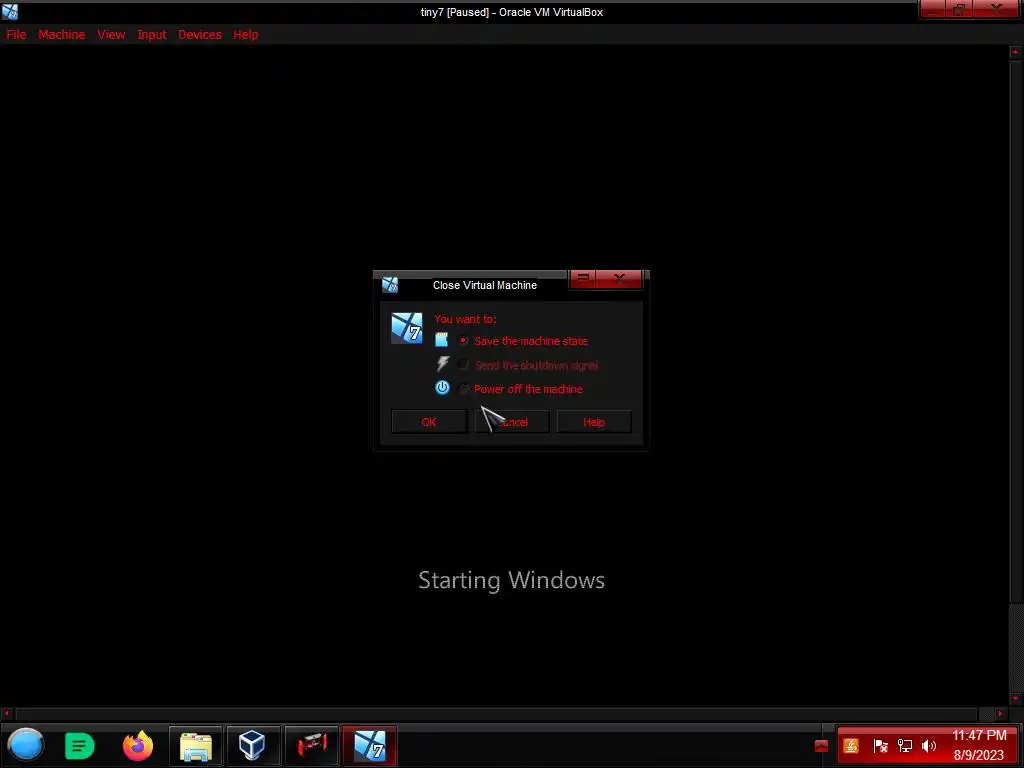The height and width of the screenshot is (768, 1024).
Task: Select Send the shutdown signal option
Action: tap(530, 365)
